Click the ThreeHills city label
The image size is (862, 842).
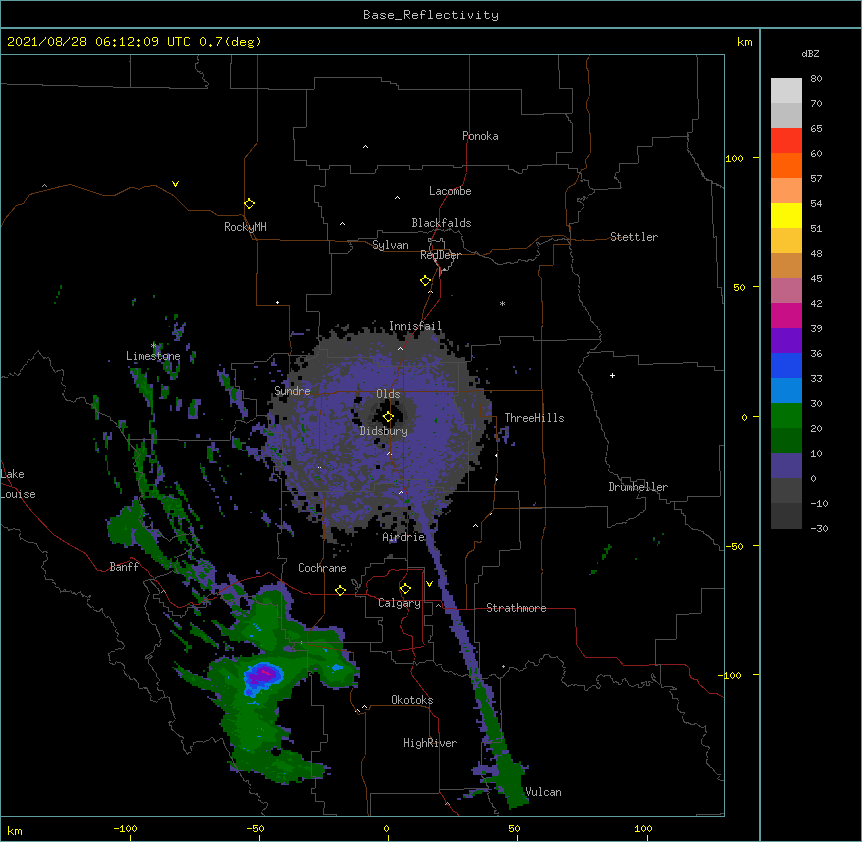(x=534, y=418)
